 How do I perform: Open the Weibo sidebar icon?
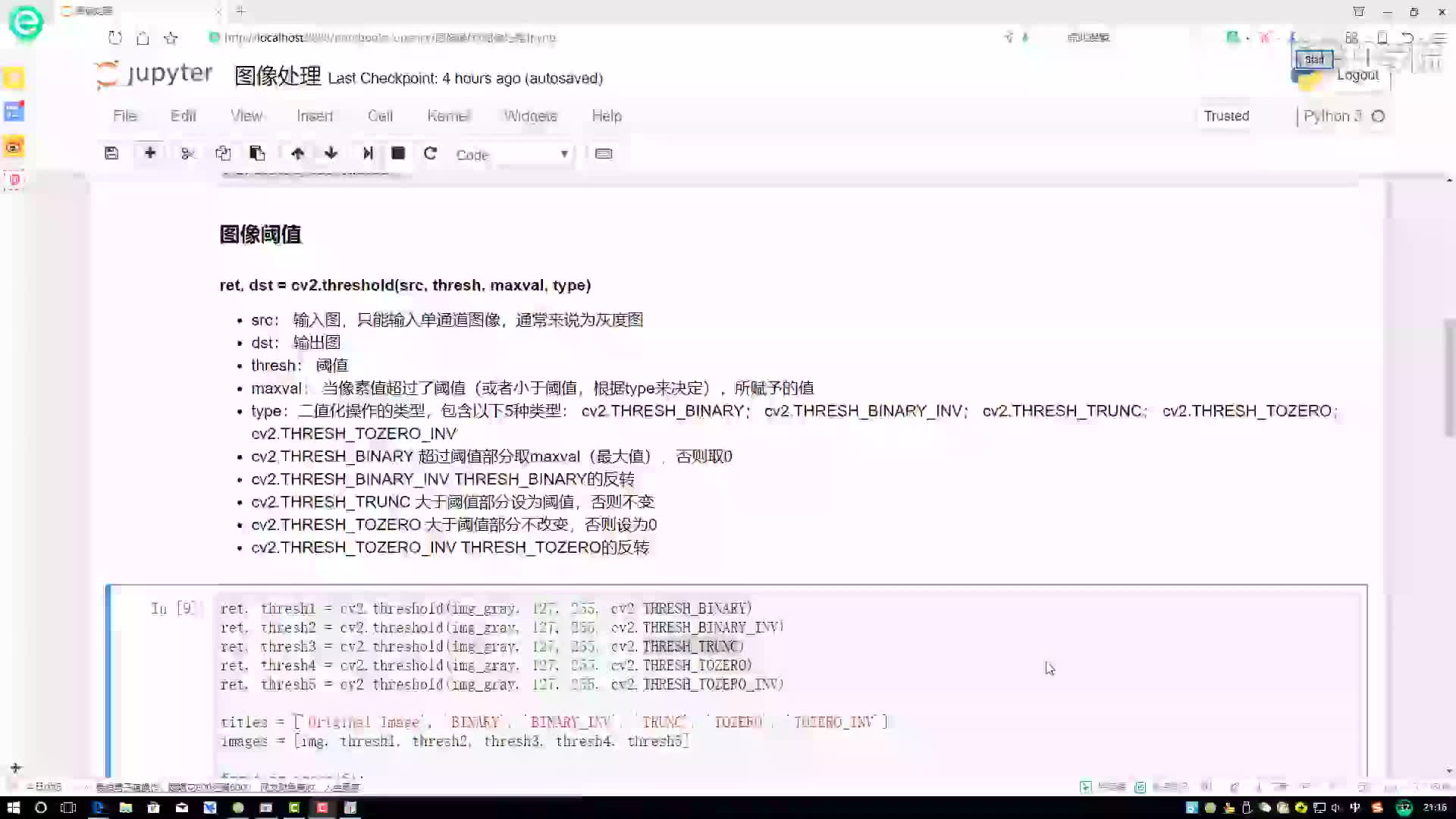click(x=14, y=146)
